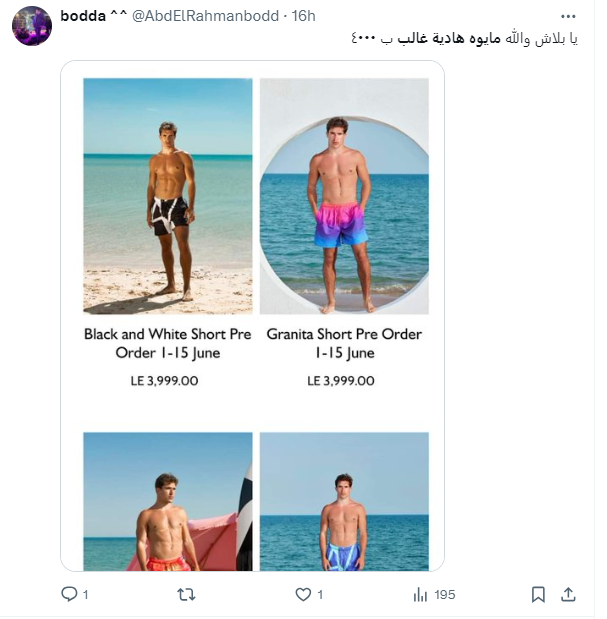The width and height of the screenshot is (607, 619).
Task: Click LE 3,999.00 price under Granita Short
Action: (x=341, y=381)
